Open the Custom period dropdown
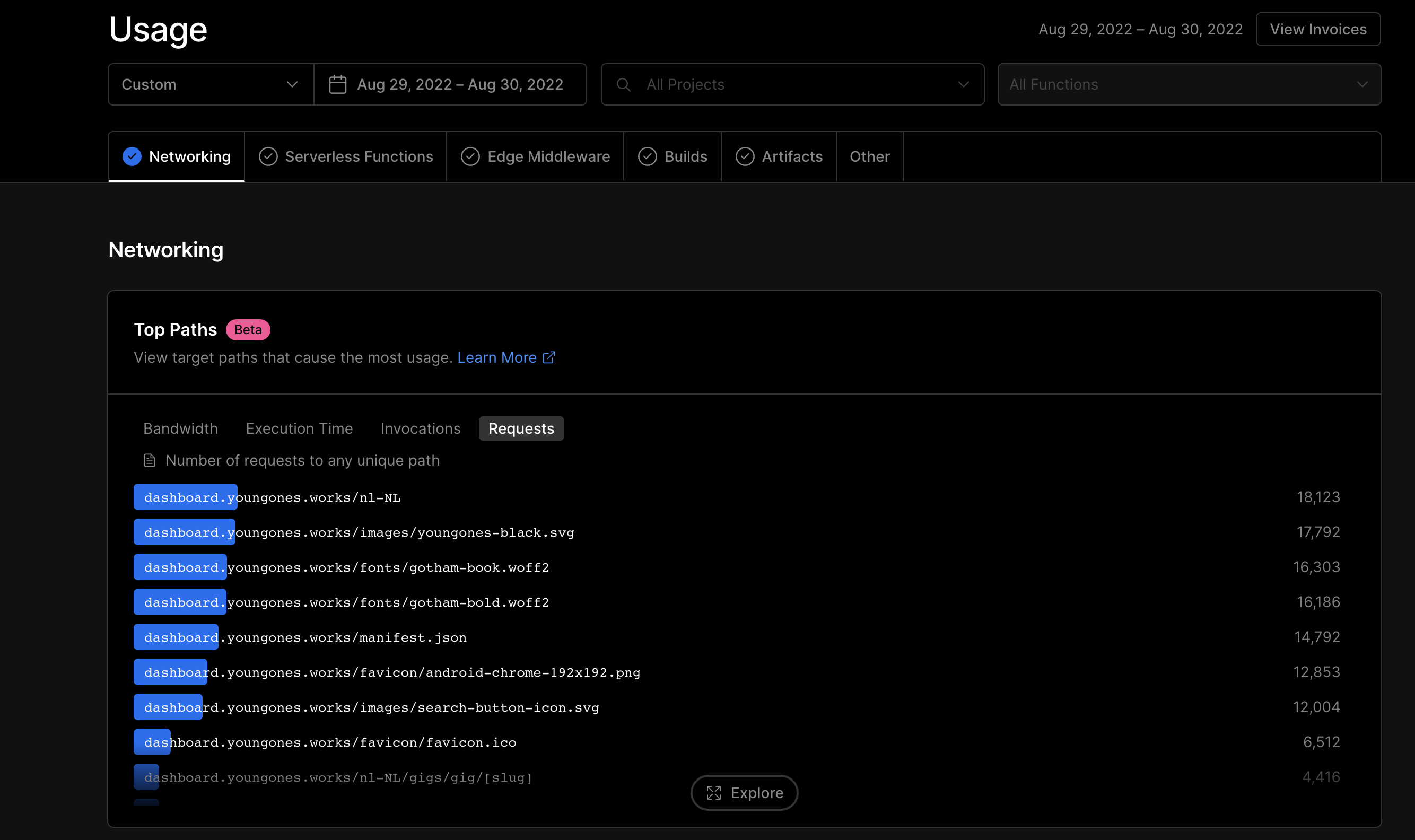This screenshot has width=1415, height=840. (x=211, y=84)
